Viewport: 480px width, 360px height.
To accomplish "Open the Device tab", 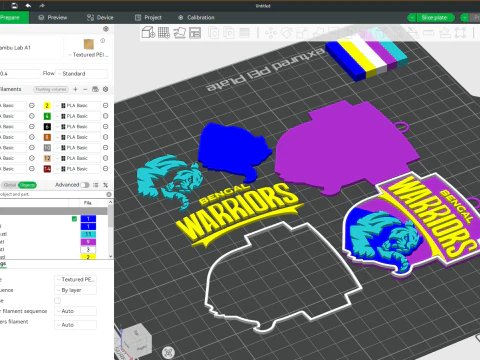I will [100, 17].
